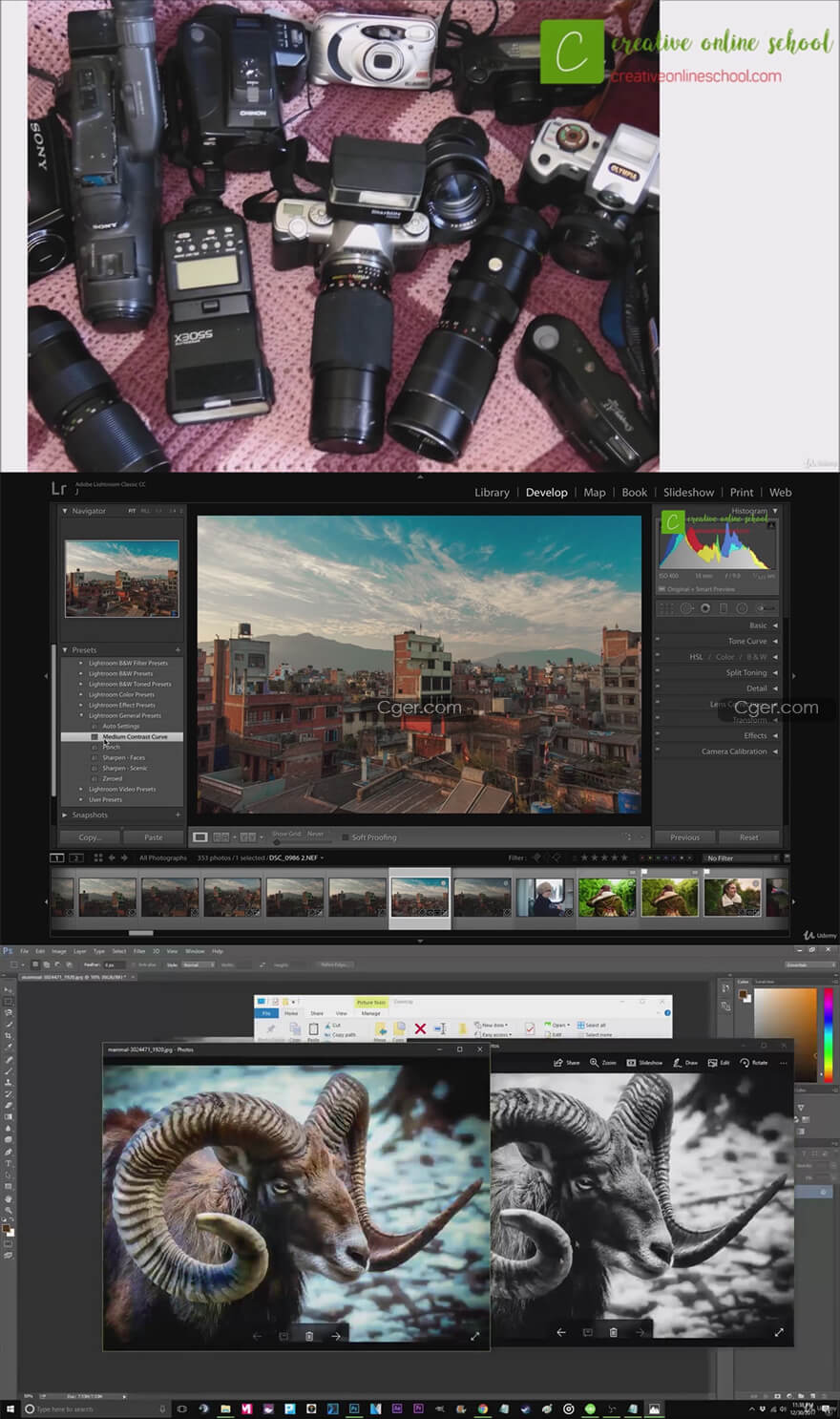This screenshot has width=840, height=1419.
Task: Apply the Medium Contrast Curve preset
Action: click(x=135, y=736)
